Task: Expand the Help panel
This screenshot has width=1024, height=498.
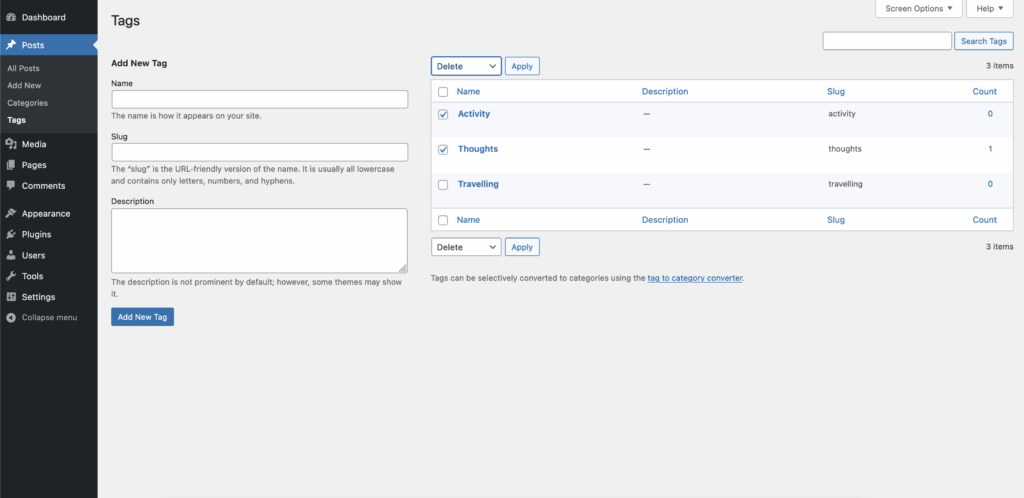Action: pos(990,8)
